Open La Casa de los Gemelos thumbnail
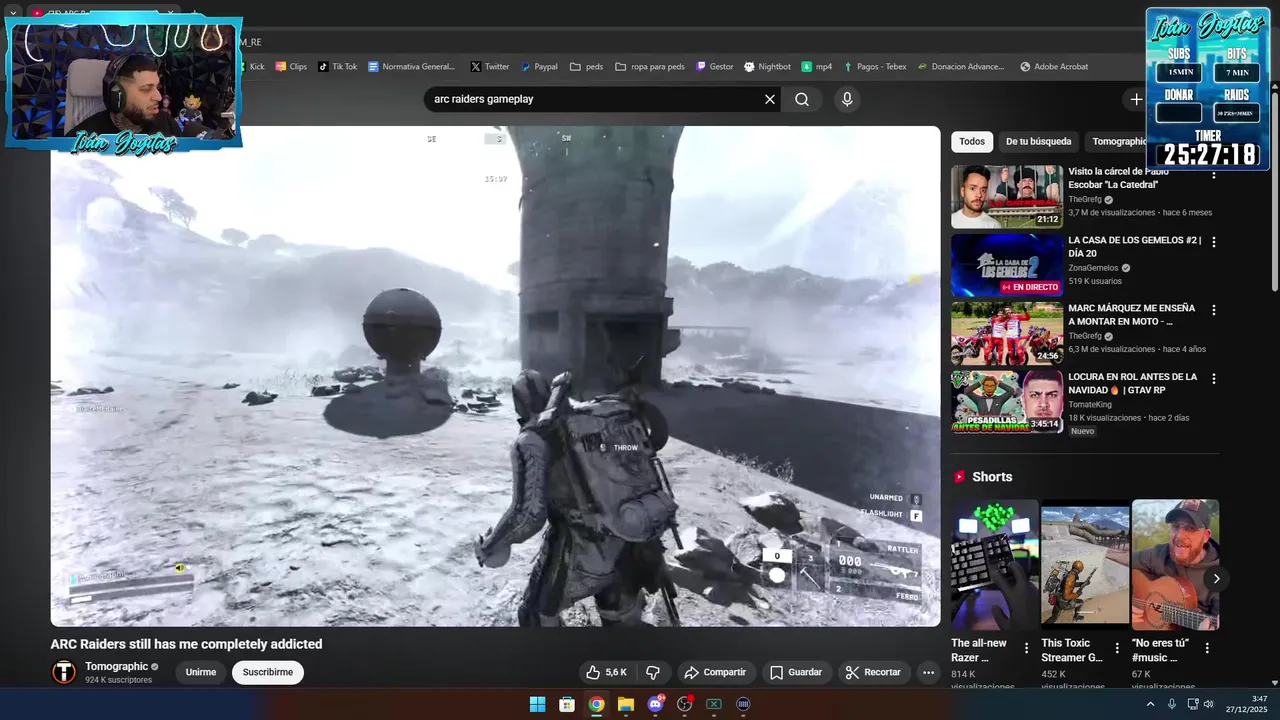 click(x=1007, y=265)
